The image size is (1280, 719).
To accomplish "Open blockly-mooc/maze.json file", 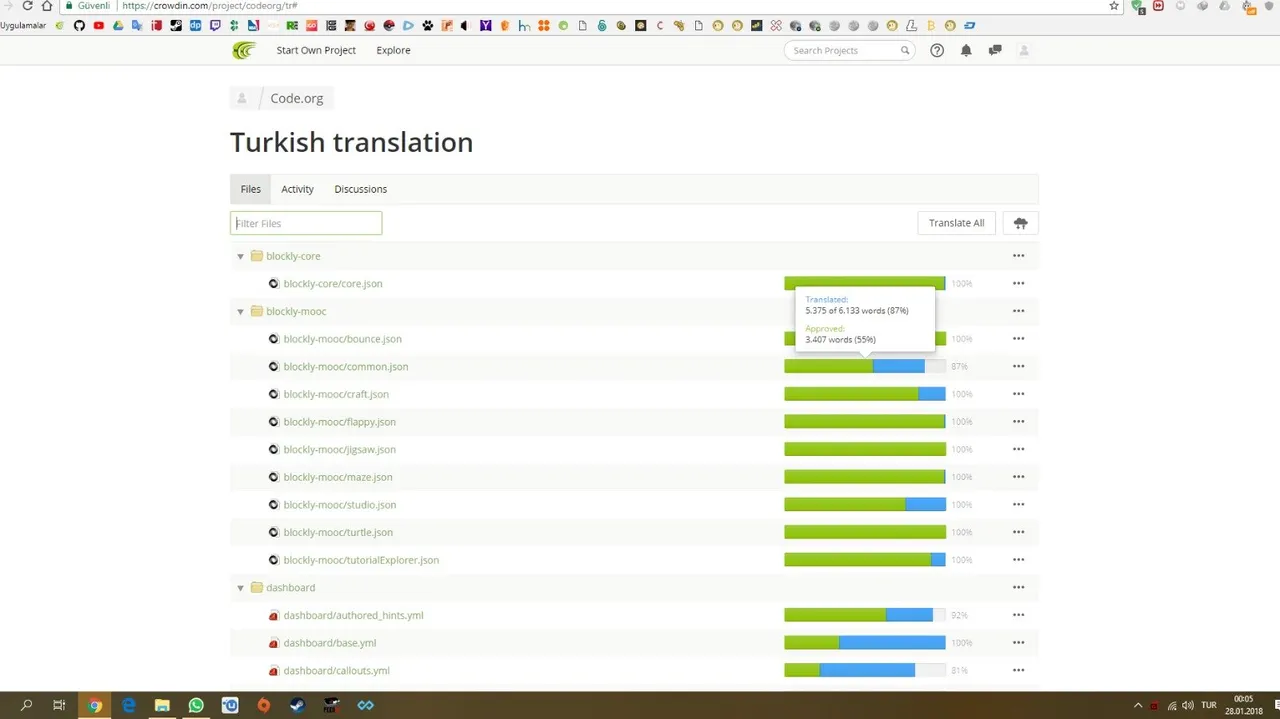I will (338, 477).
